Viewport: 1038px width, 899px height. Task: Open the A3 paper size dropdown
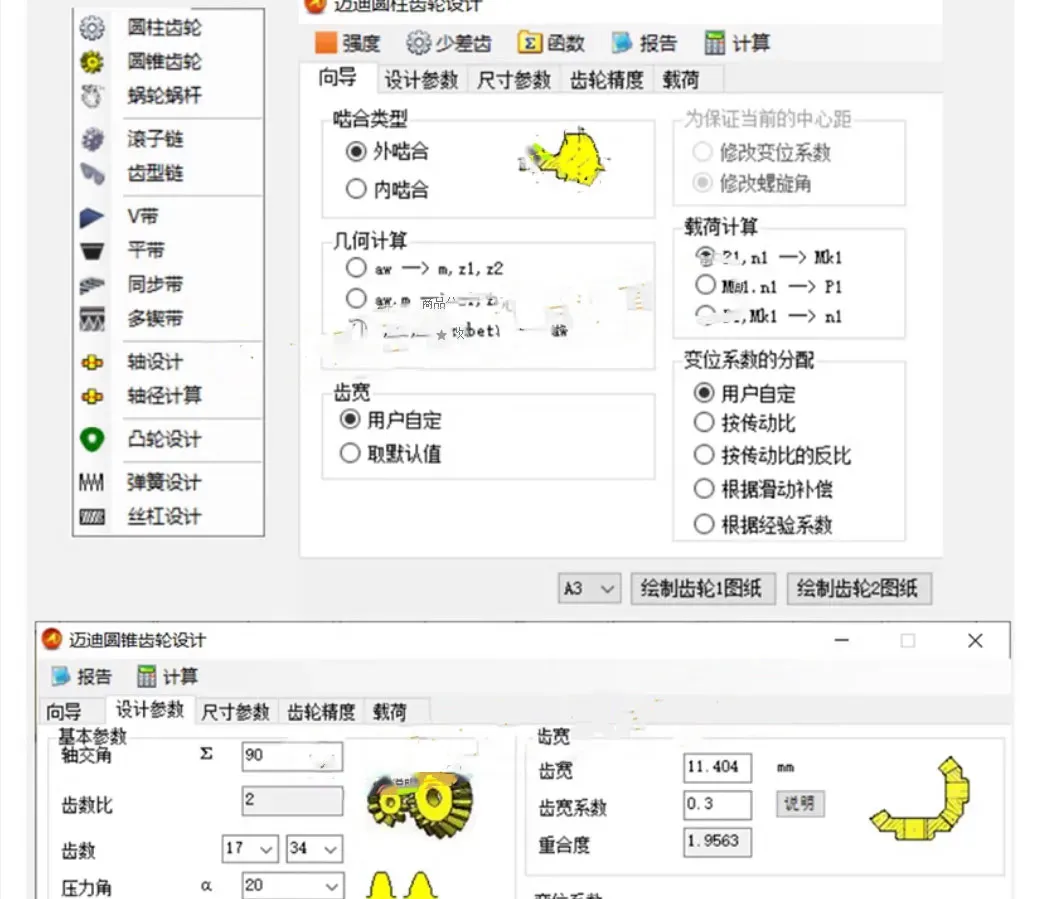(589, 589)
